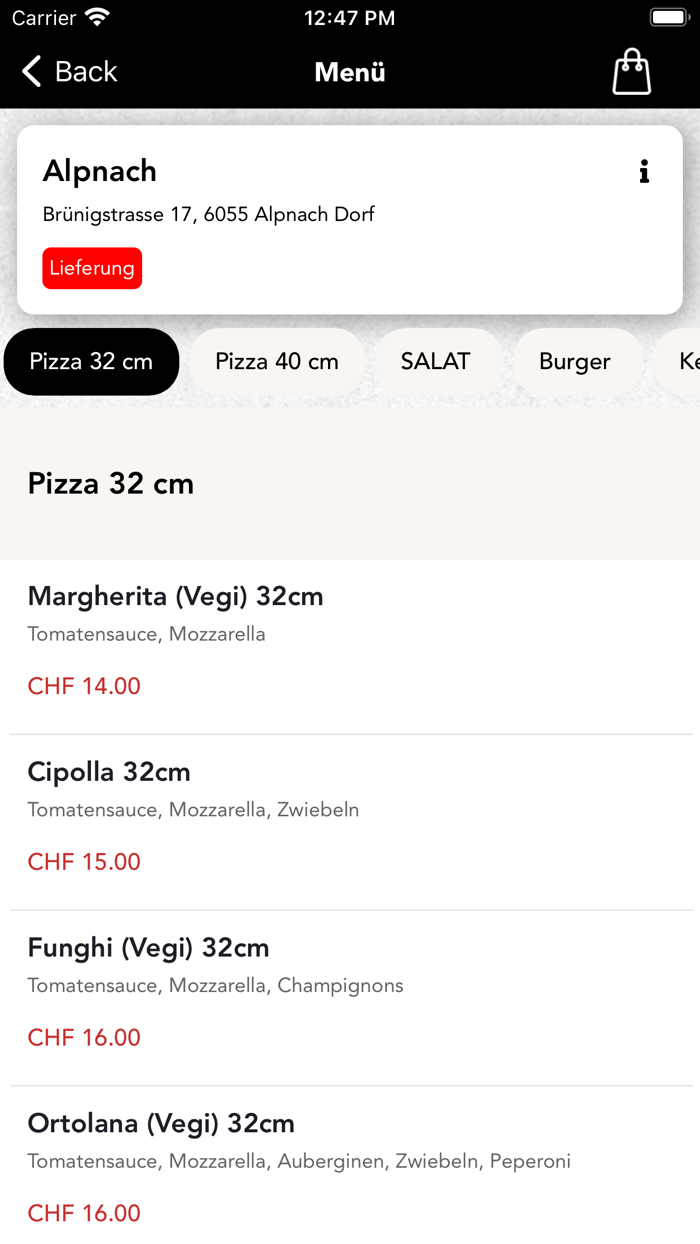This screenshot has height=1244, width=700.
Task: Tap the partially visible Ke category tab
Action: (688, 362)
